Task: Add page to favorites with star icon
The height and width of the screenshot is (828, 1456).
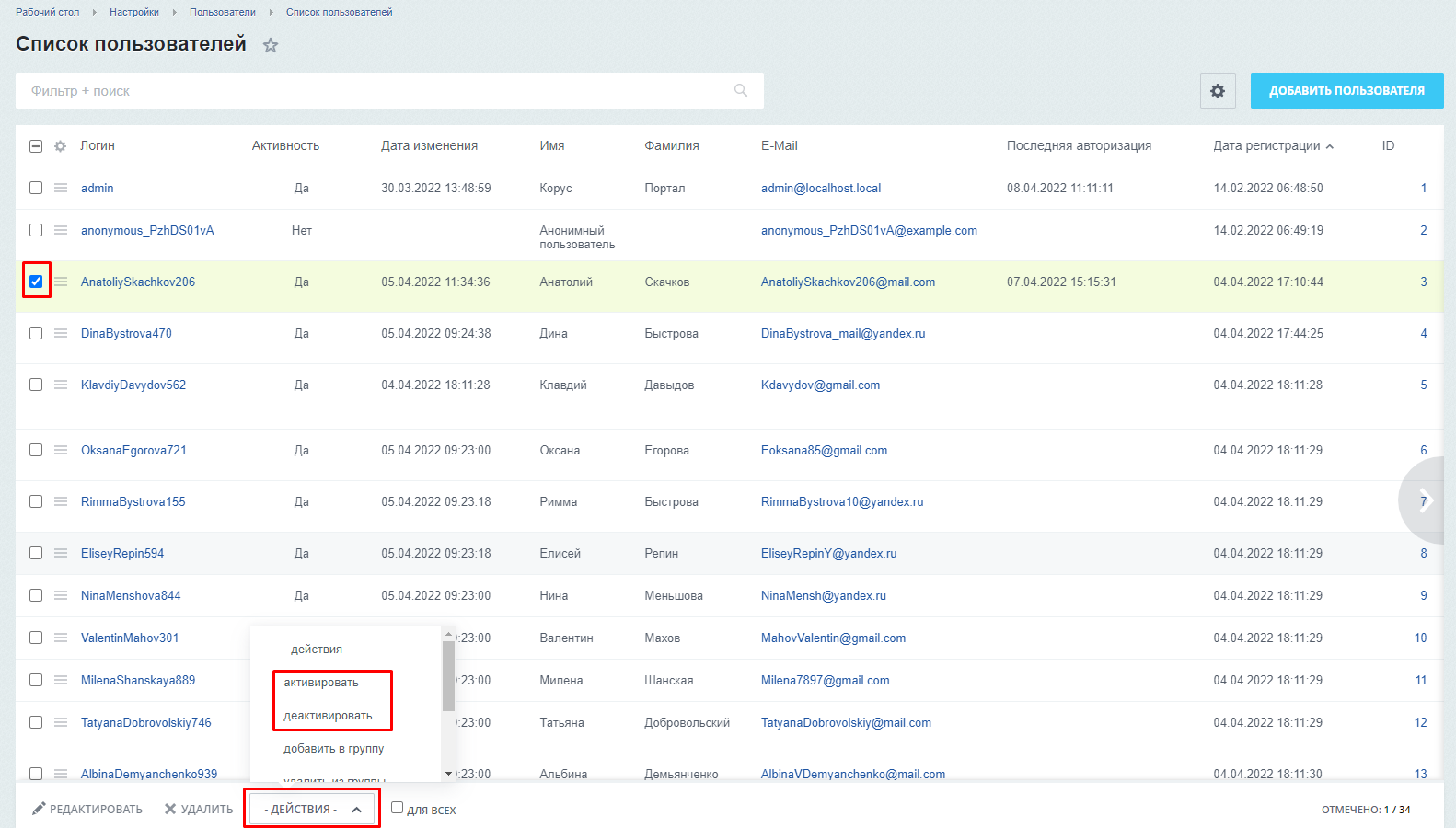Action: (271, 45)
